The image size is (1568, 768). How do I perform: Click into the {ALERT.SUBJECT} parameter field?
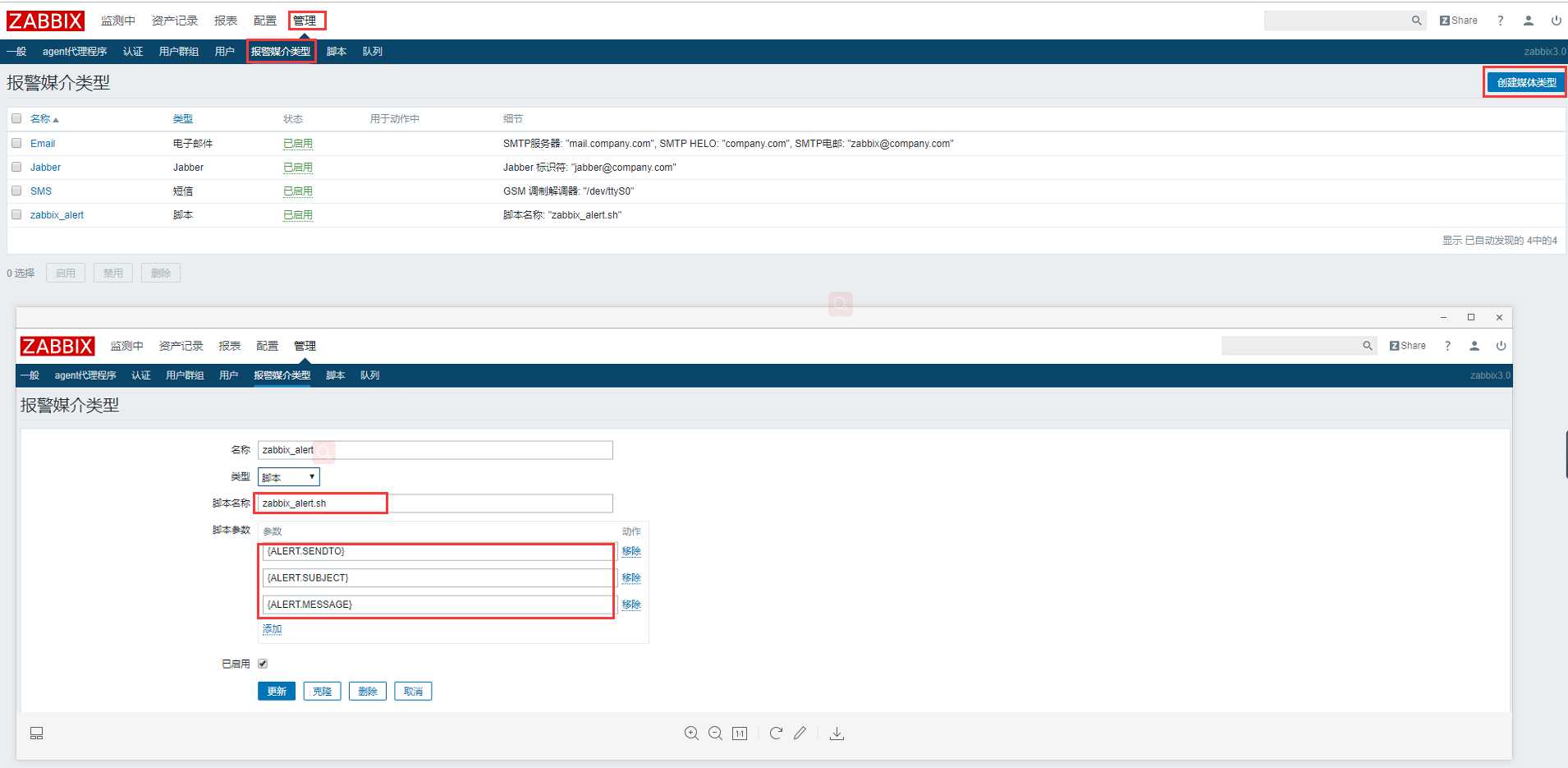point(438,578)
